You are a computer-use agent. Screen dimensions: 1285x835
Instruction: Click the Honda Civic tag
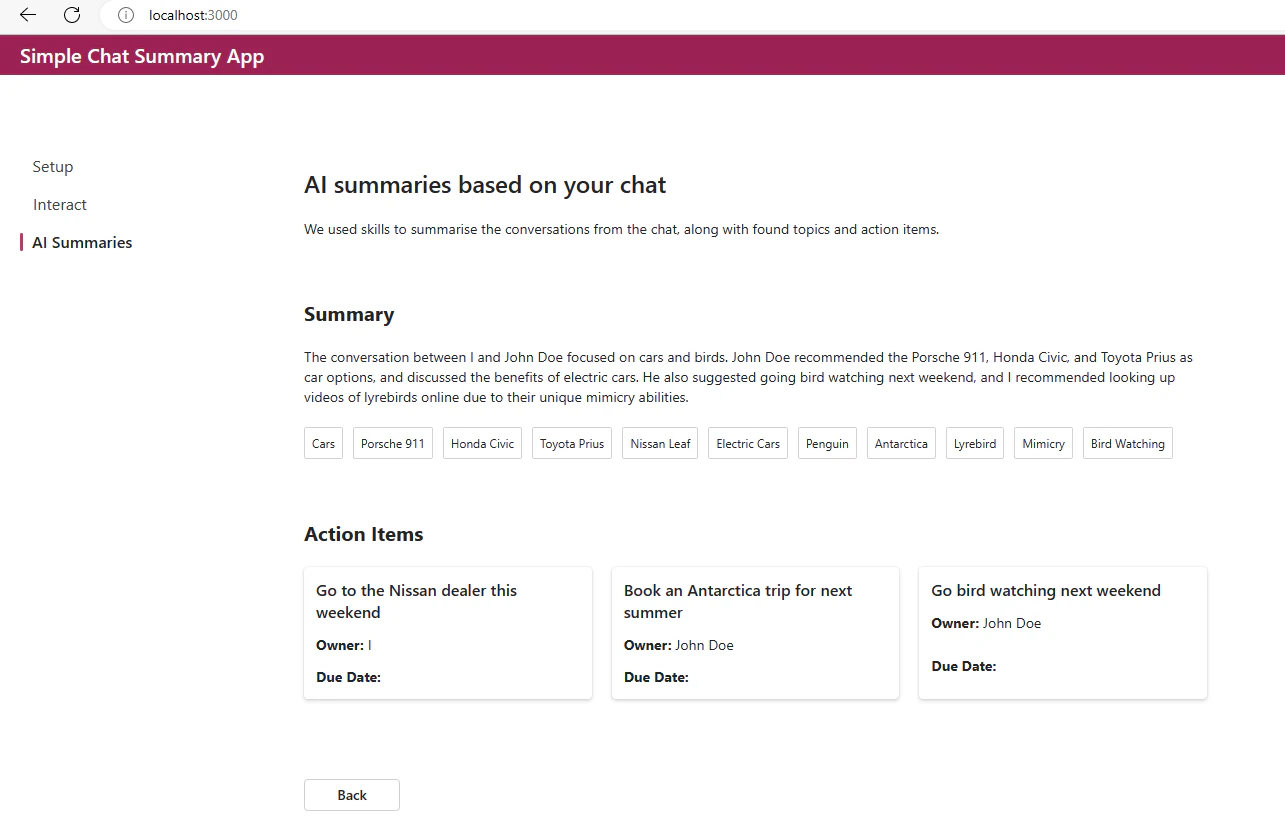pyautogui.click(x=482, y=444)
